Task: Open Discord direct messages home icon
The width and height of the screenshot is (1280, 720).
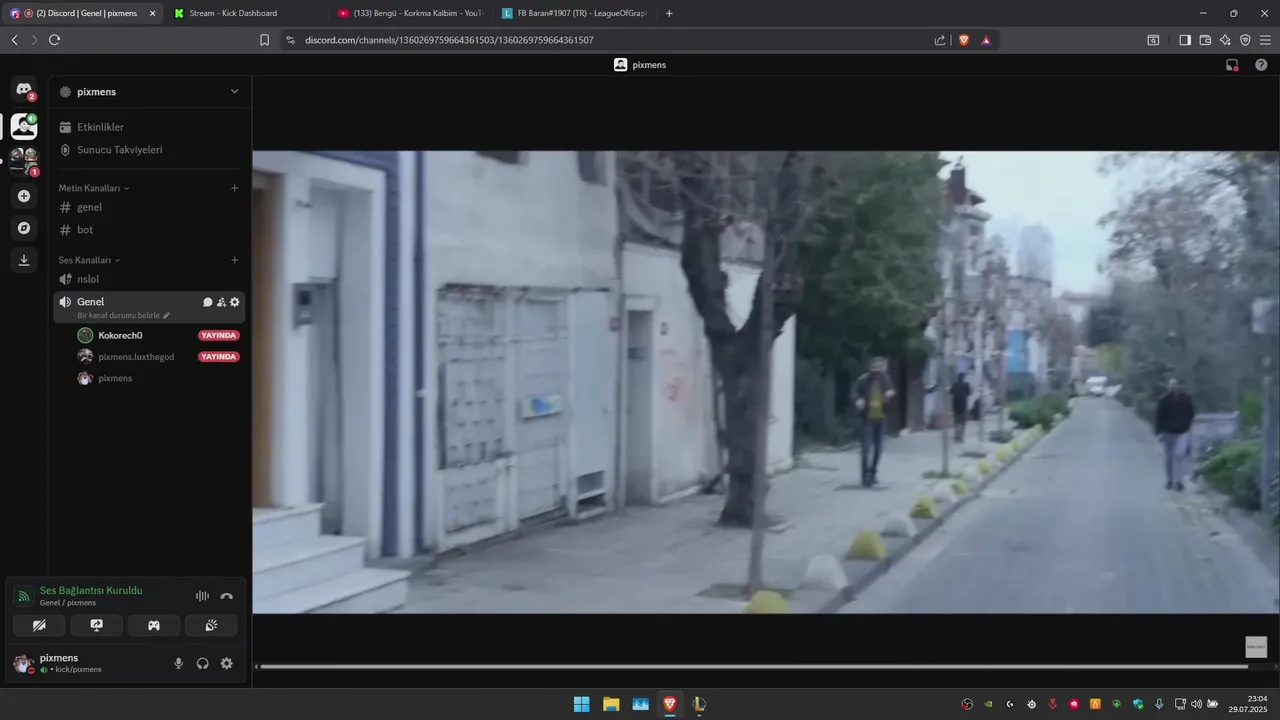Action: pyautogui.click(x=24, y=90)
